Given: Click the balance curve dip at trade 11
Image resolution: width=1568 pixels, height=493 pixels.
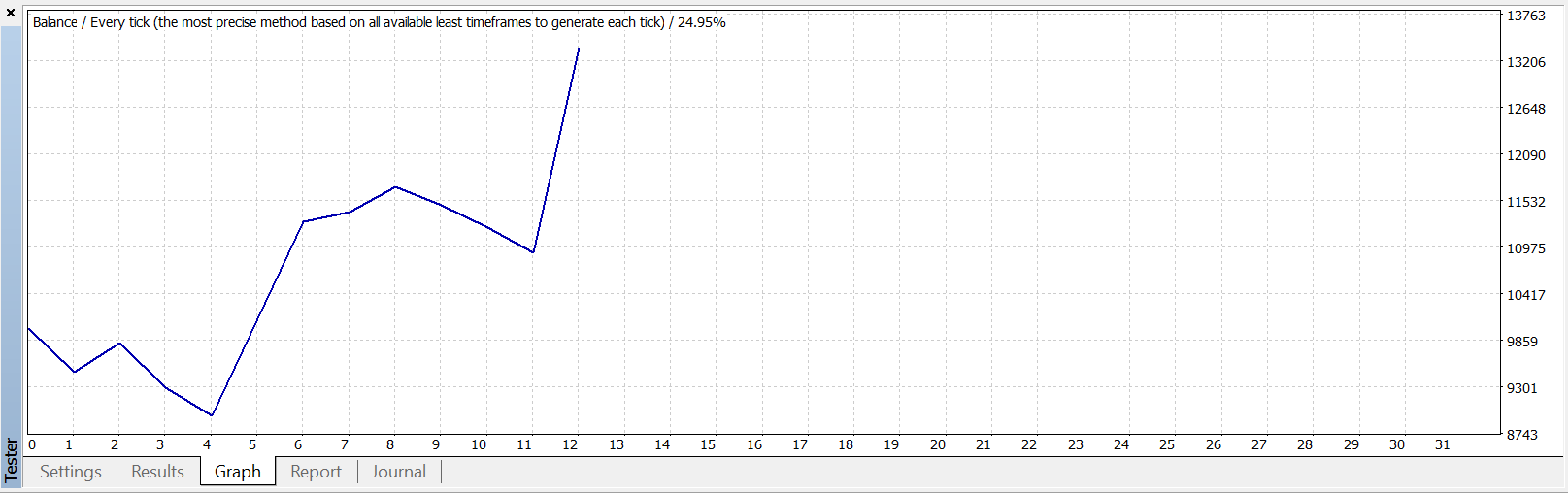Looking at the screenshot, I should click(x=533, y=252).
